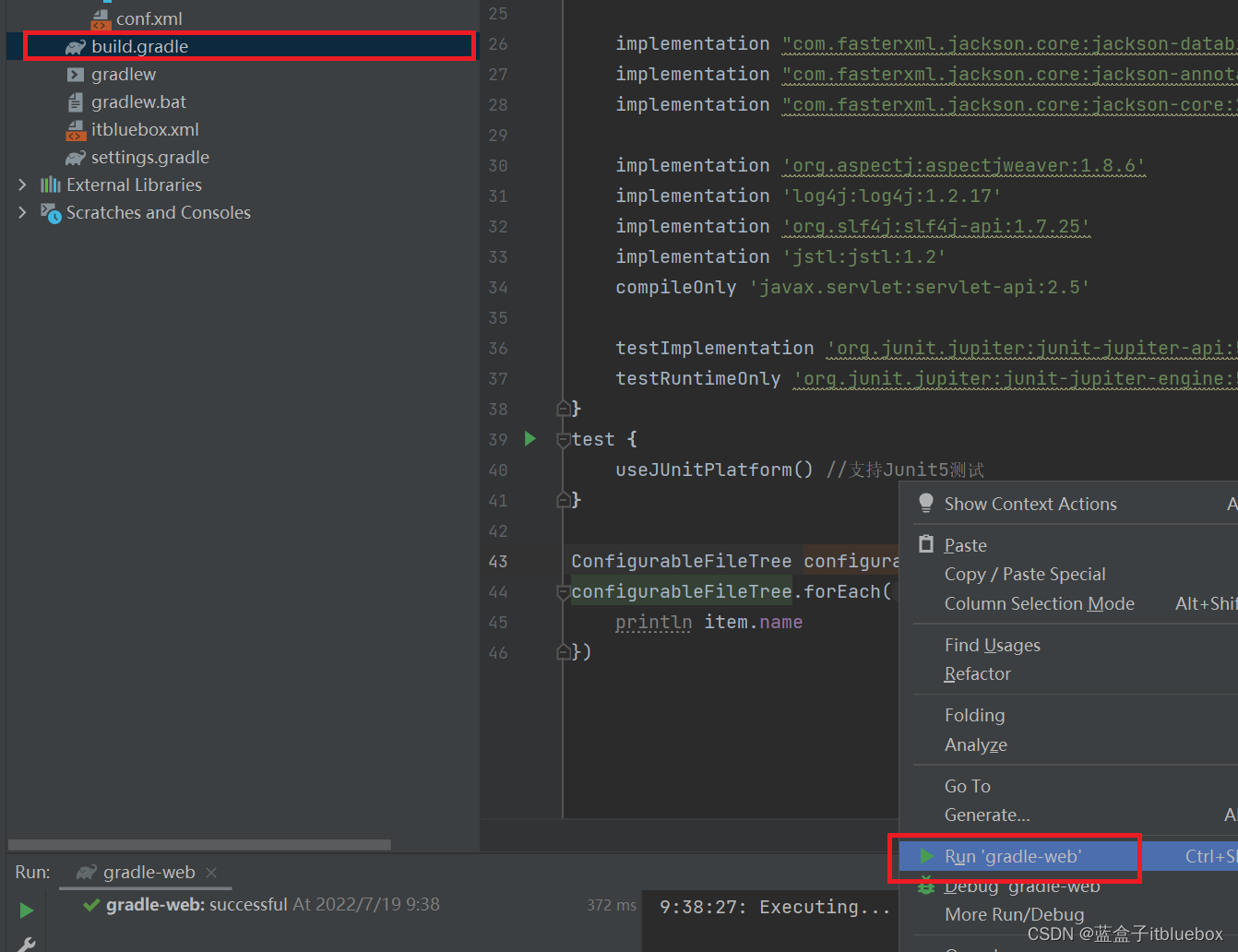Click the itbluebox.xml file icon

[x=76, y=130]
